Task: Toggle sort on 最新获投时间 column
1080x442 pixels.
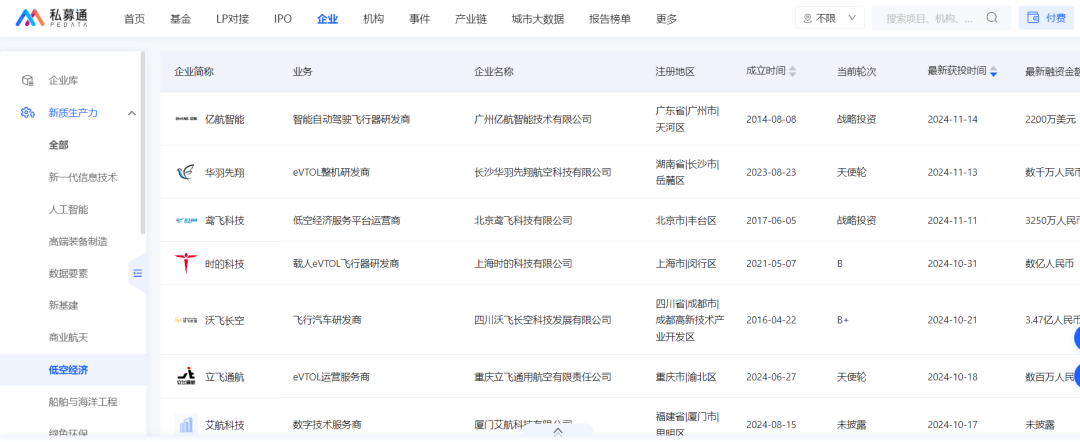Action: (993, 72)
